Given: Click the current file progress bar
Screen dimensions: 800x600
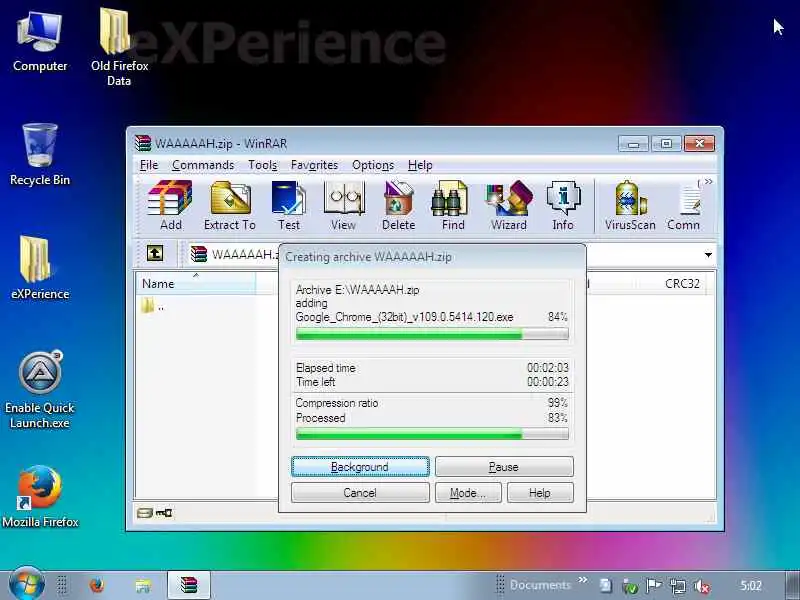Looking at the screenshot, I should [432, 335].
